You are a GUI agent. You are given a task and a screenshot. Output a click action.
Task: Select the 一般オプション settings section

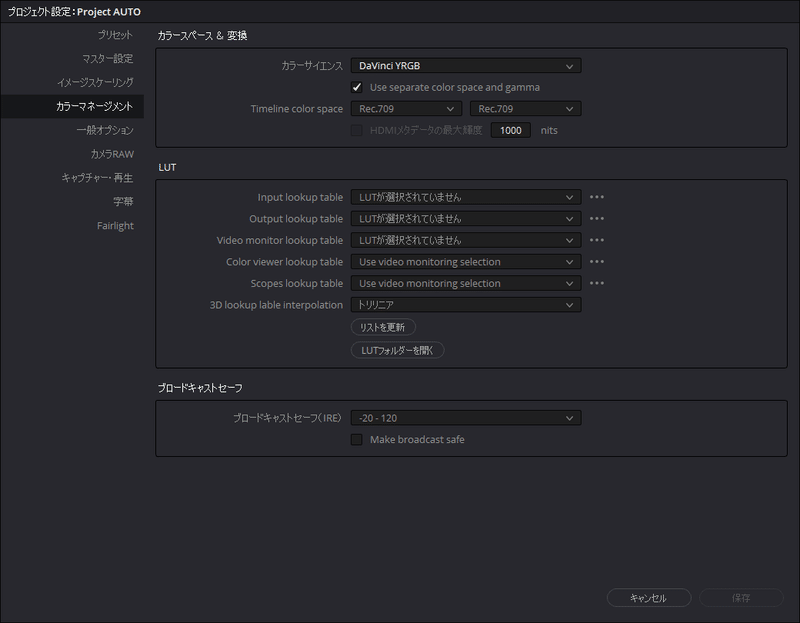pyautogui.click(x=105, y=130)
